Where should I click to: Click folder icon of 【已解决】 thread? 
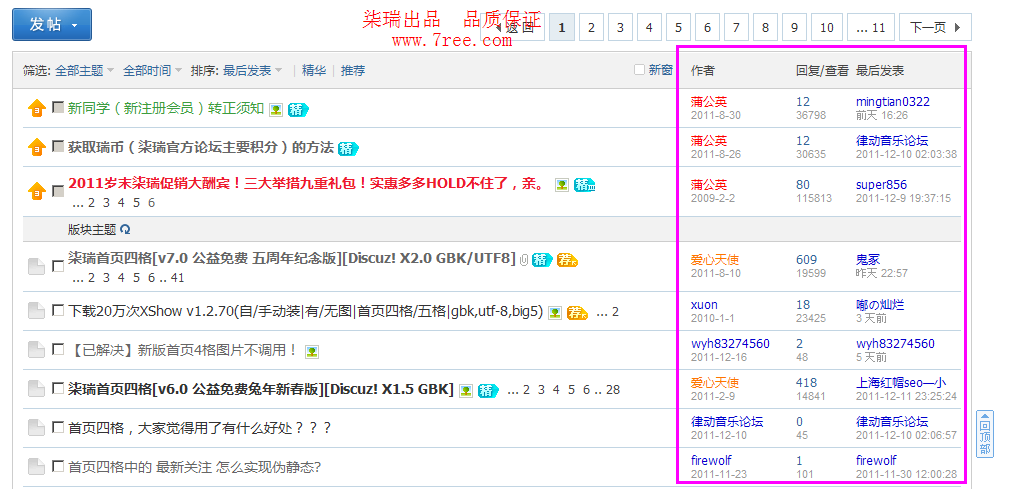pos(36,350)
